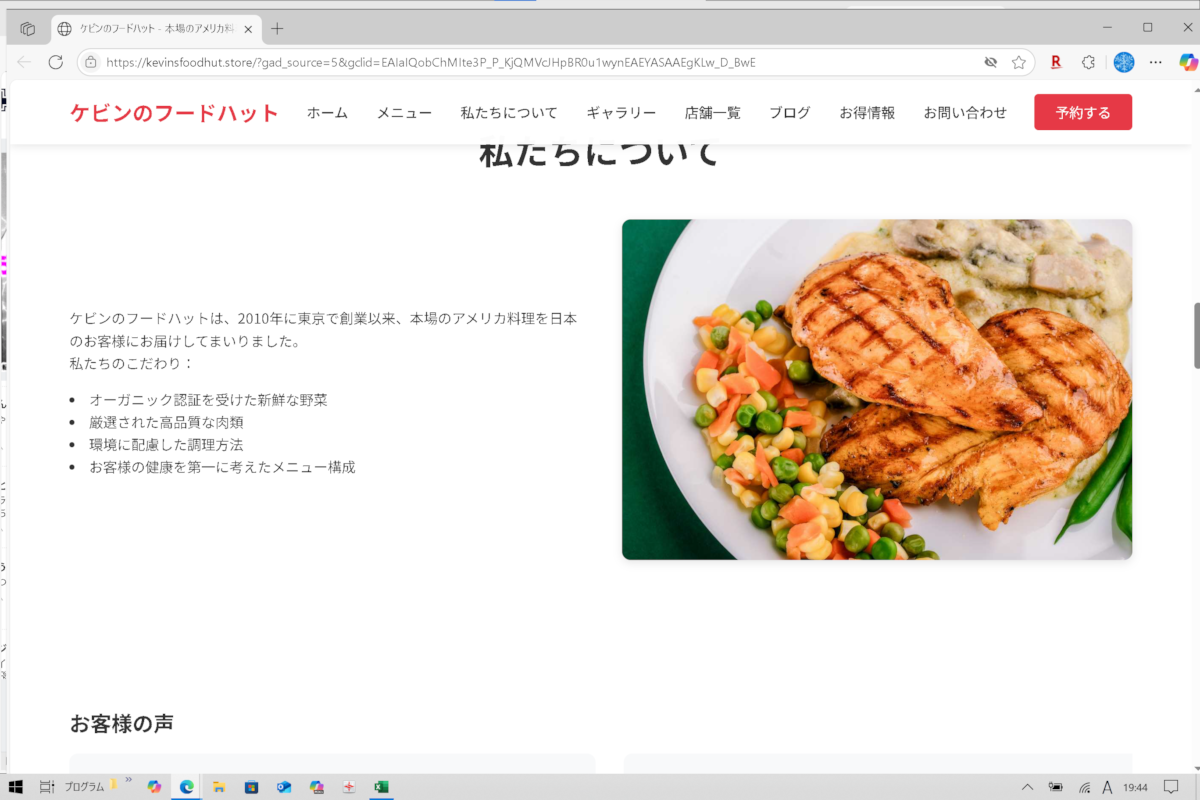
Task: Open the Windows Start menu
Action: (16, 787)
